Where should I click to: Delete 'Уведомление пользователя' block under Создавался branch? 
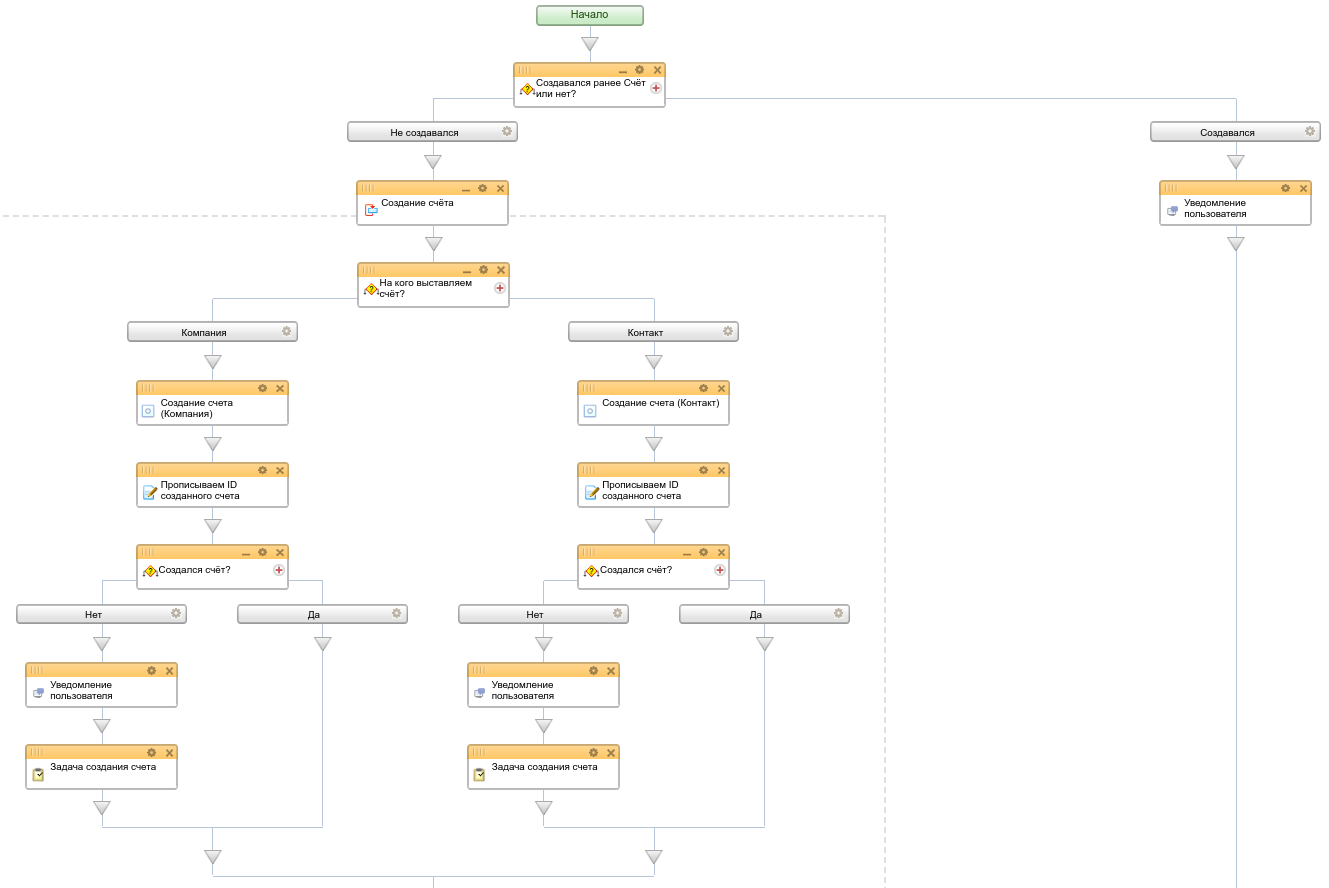1303,188
